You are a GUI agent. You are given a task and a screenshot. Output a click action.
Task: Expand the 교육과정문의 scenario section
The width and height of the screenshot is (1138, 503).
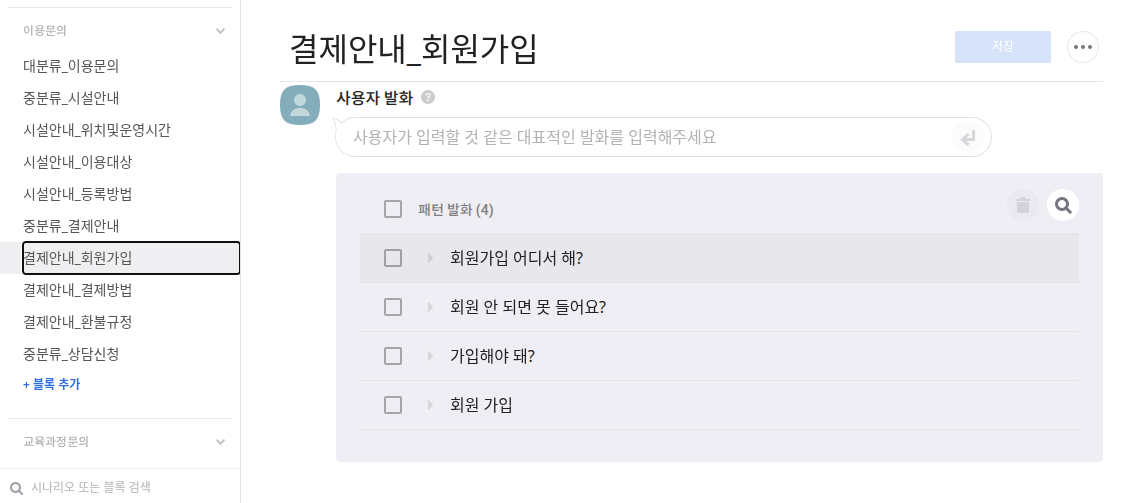[x=221, y=441]
